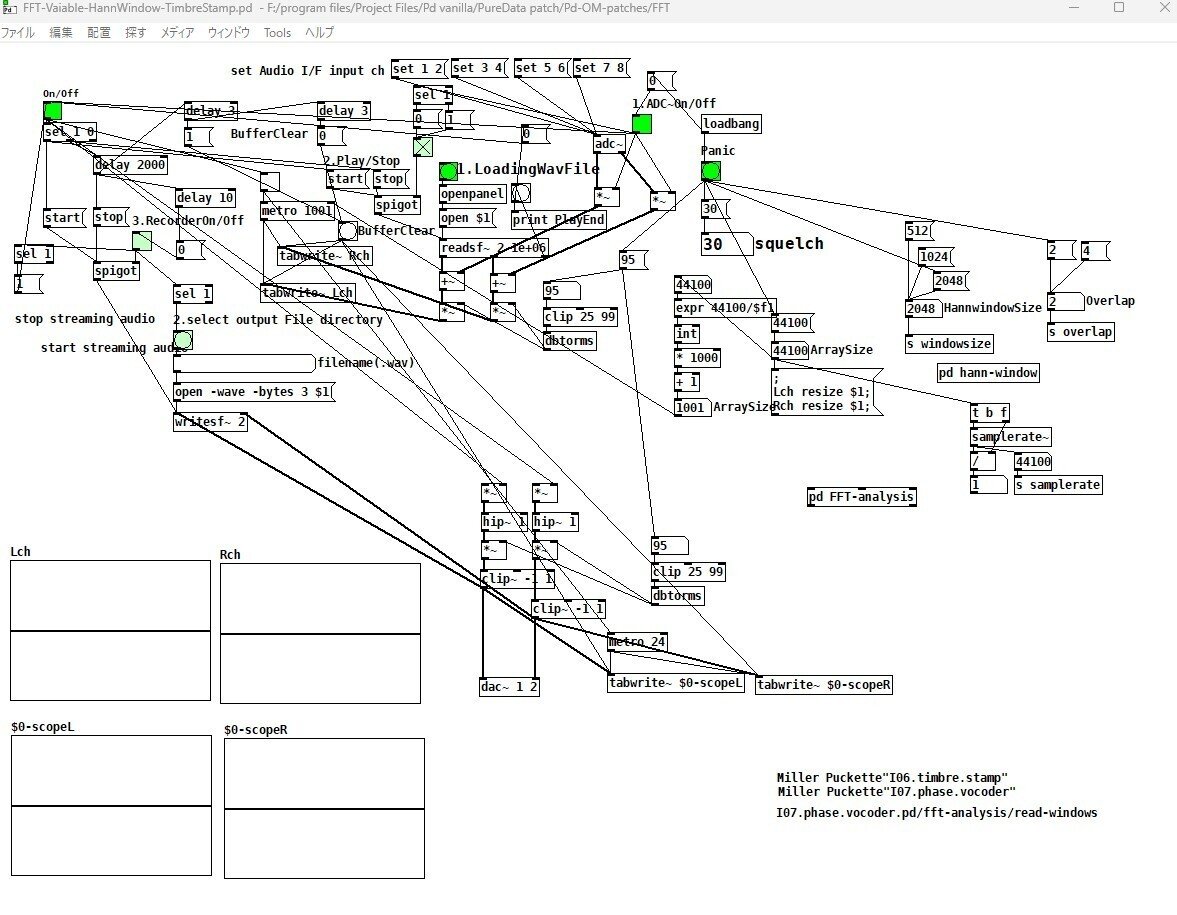This screenshot has height=915, width=1177.
Task: Click the green 1.LoadingWavFile bang
Action: [x=448, y=171]
